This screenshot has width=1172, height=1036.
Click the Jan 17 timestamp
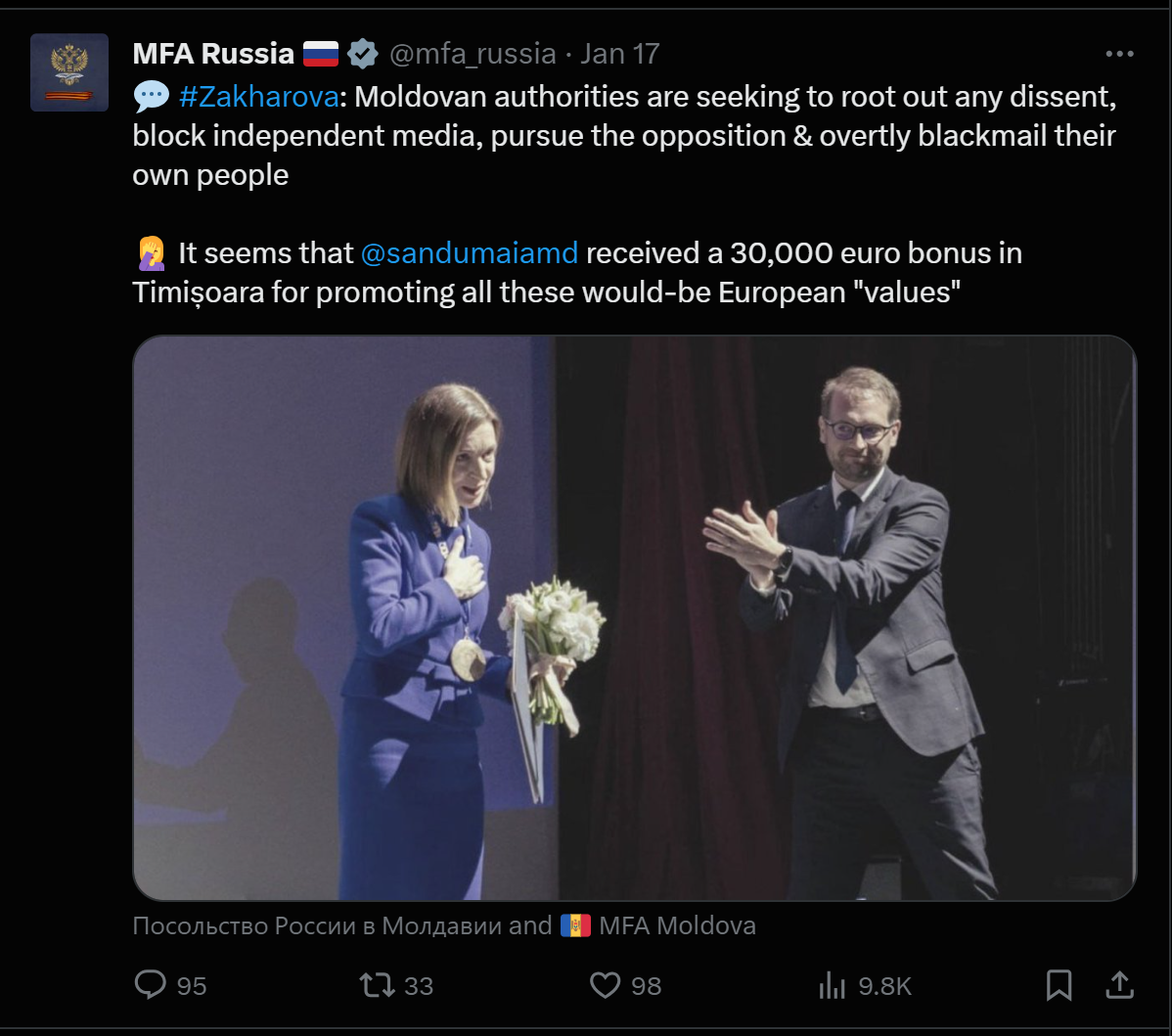click(620, 54)
